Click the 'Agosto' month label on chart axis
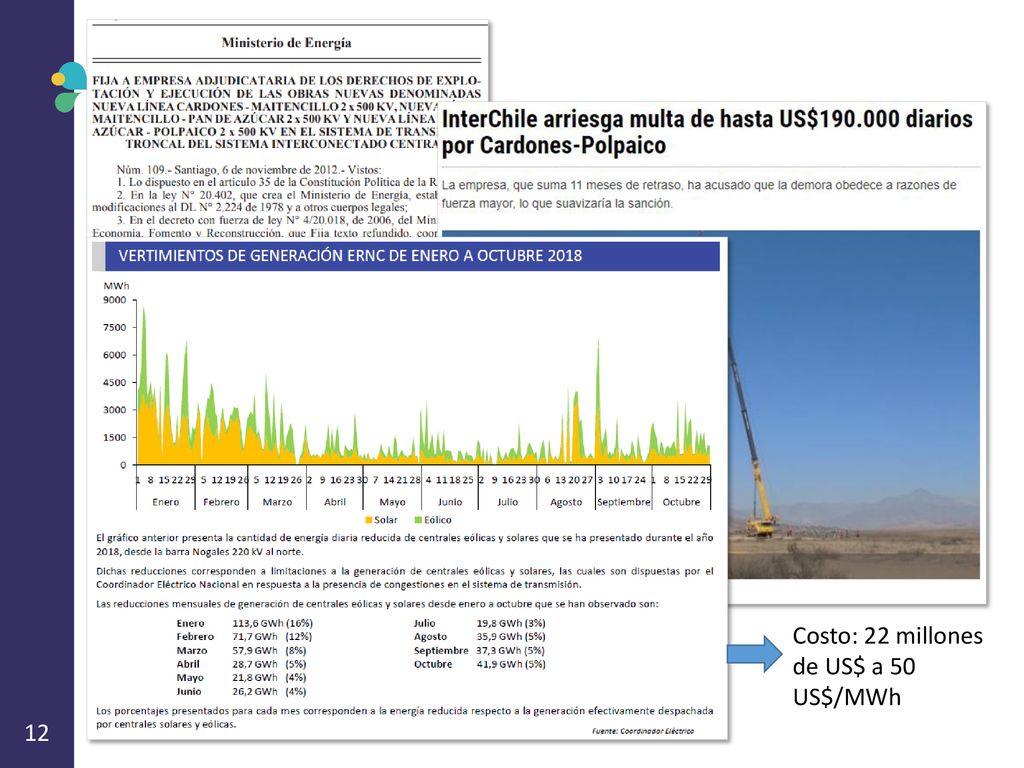This screenshot has height=768, width=1024. (566, 502)
